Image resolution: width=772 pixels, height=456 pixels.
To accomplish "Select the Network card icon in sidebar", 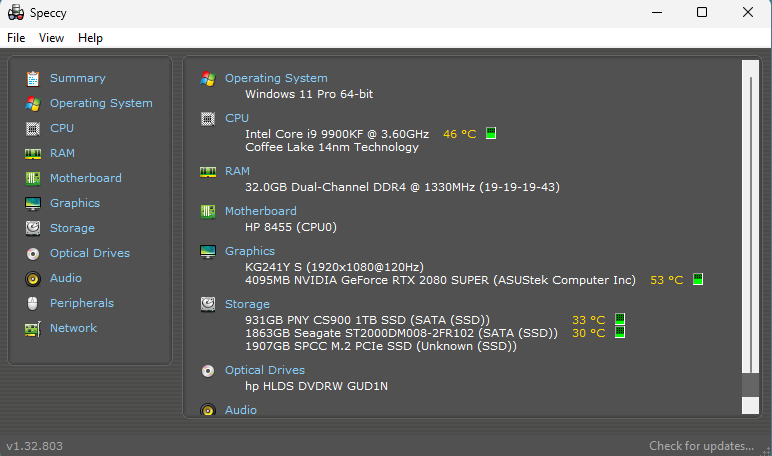I will click(x=33, y=328).
